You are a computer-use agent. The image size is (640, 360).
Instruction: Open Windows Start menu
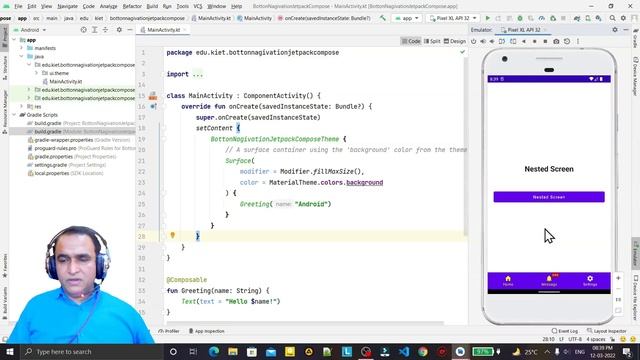10,351
